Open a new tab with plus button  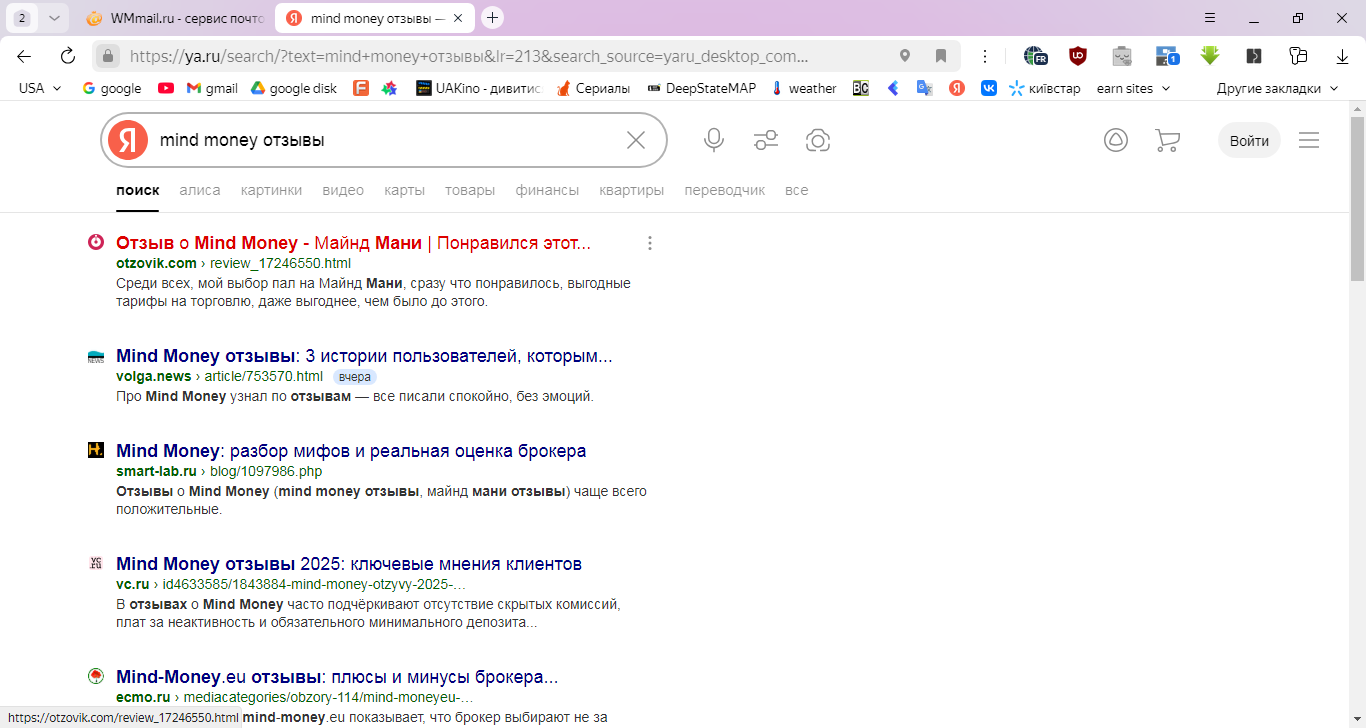click(x=492, y=18)
